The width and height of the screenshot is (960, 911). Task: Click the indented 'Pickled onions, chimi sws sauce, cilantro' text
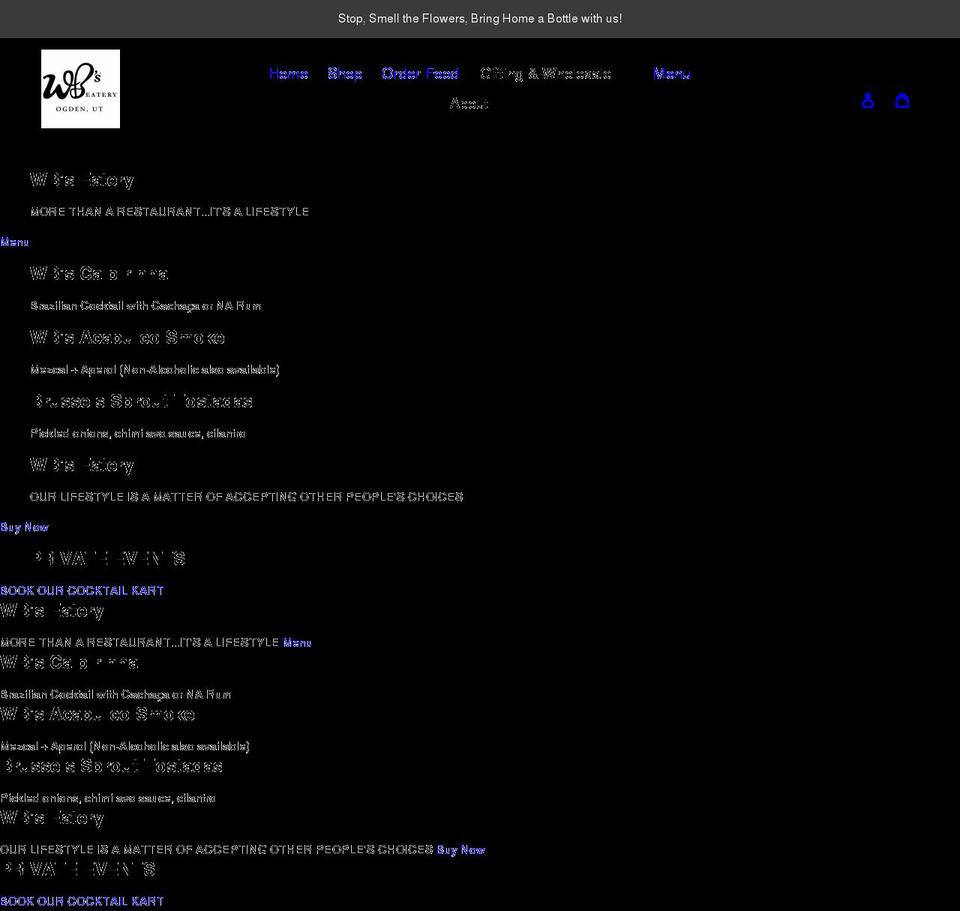(138, 433)
